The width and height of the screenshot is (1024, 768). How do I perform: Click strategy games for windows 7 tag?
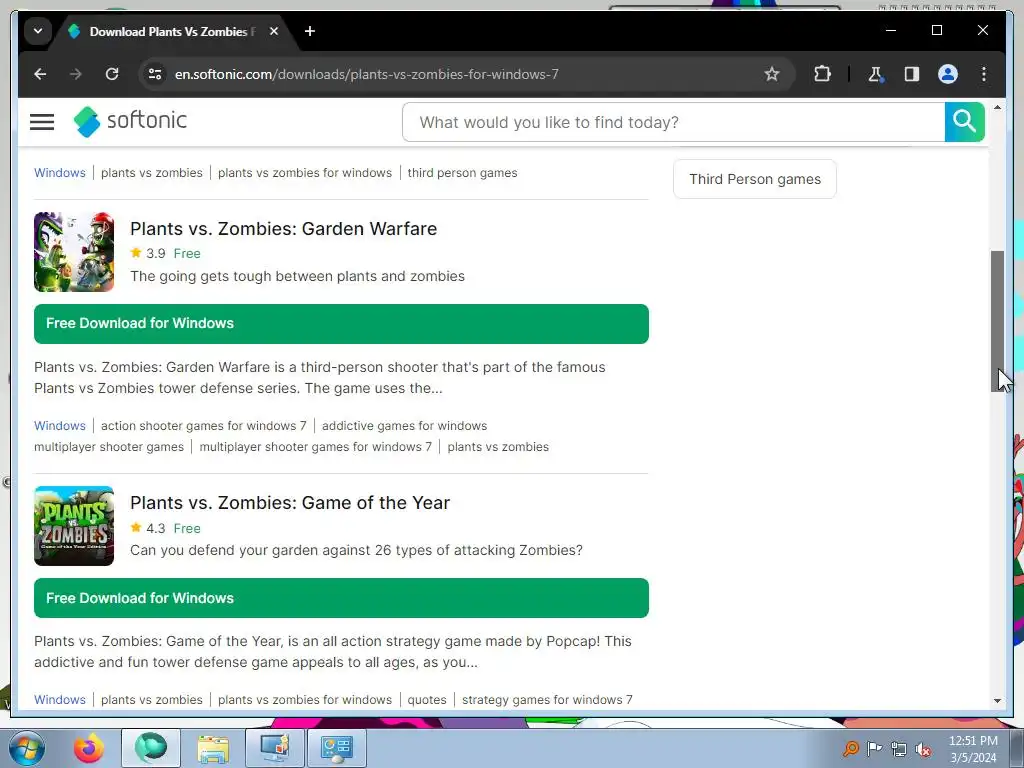click(547, 700)
